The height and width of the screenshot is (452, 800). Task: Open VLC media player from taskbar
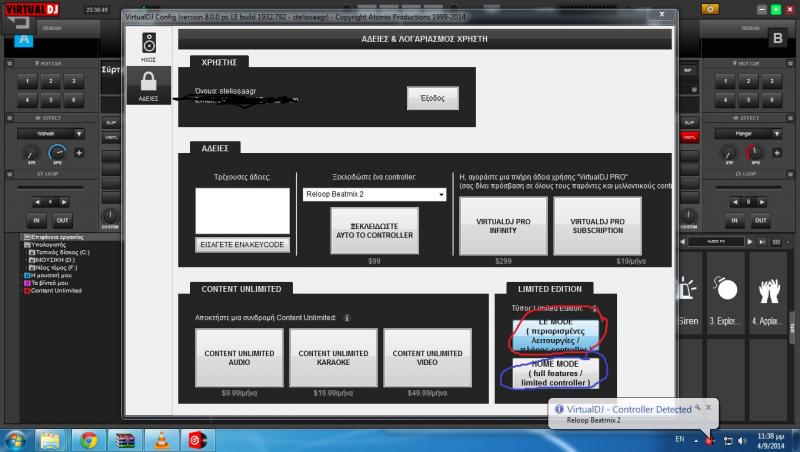tap(162, 440)
